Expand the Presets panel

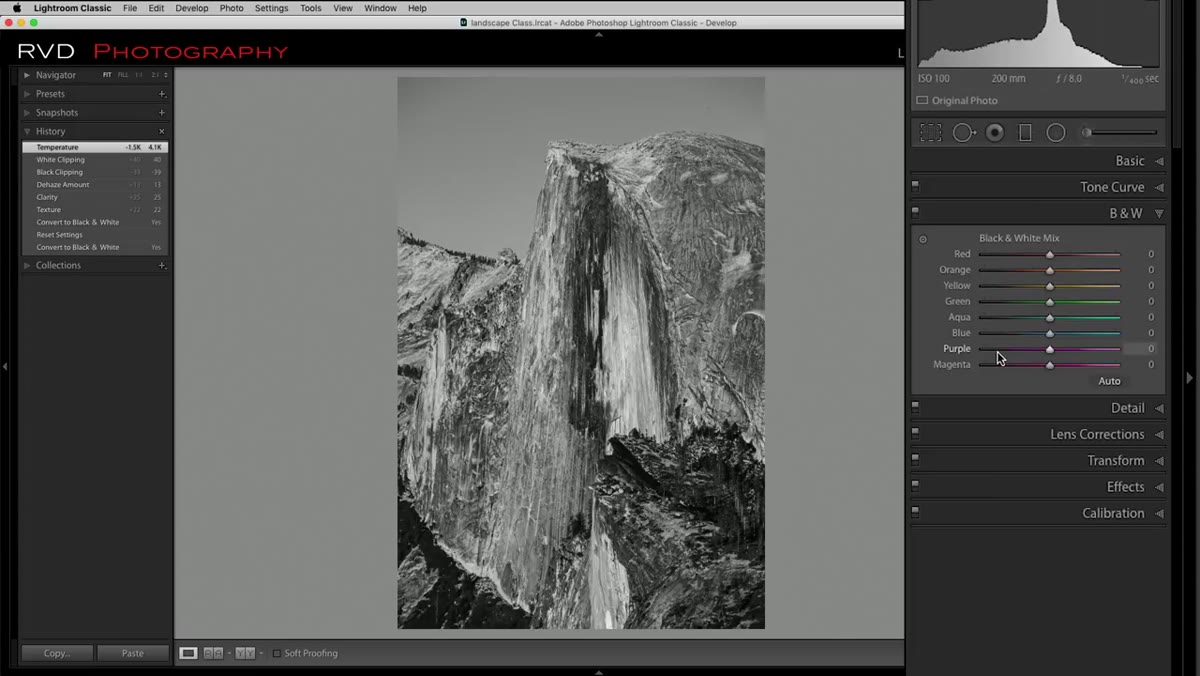28,94
